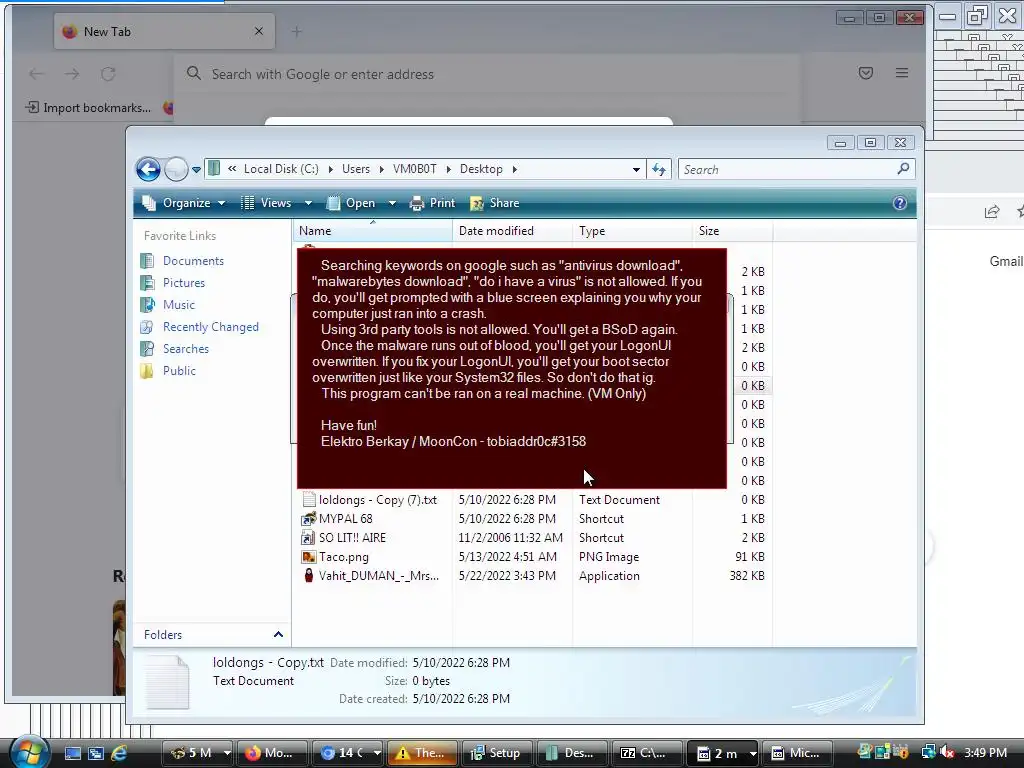
Task: Click the Refresh button beside address bar
Action: pyautogui.click(x=659, y=170)
